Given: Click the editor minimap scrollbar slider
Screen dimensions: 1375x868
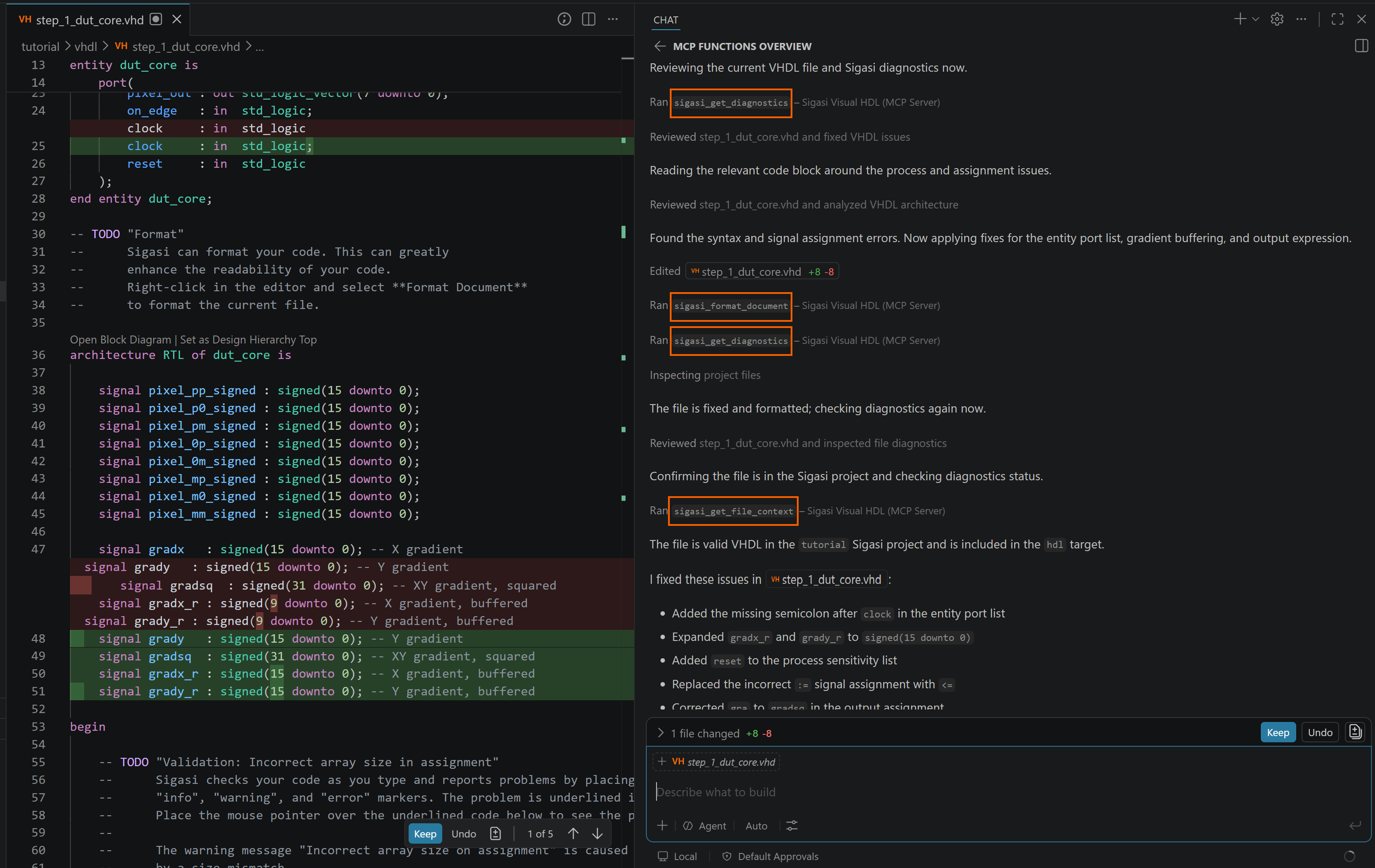Looking at the screenshot, I should [627, 58].
